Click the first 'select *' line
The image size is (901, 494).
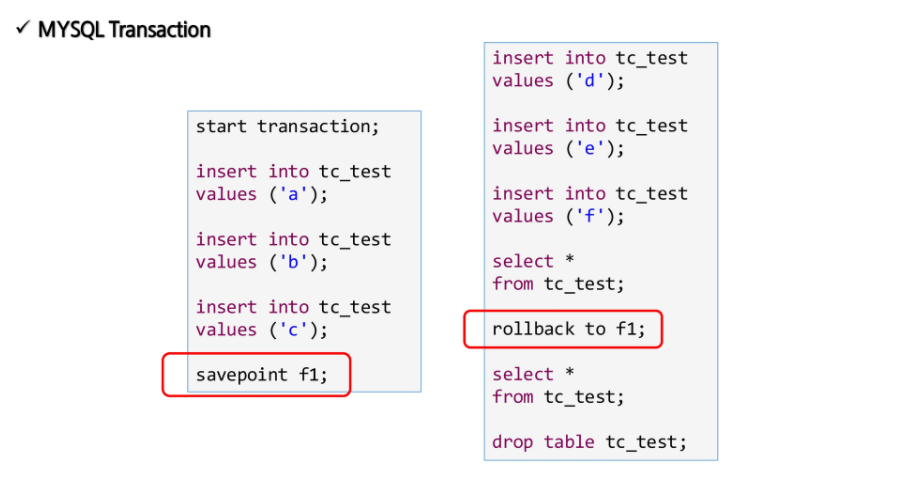tap(533, 261)
